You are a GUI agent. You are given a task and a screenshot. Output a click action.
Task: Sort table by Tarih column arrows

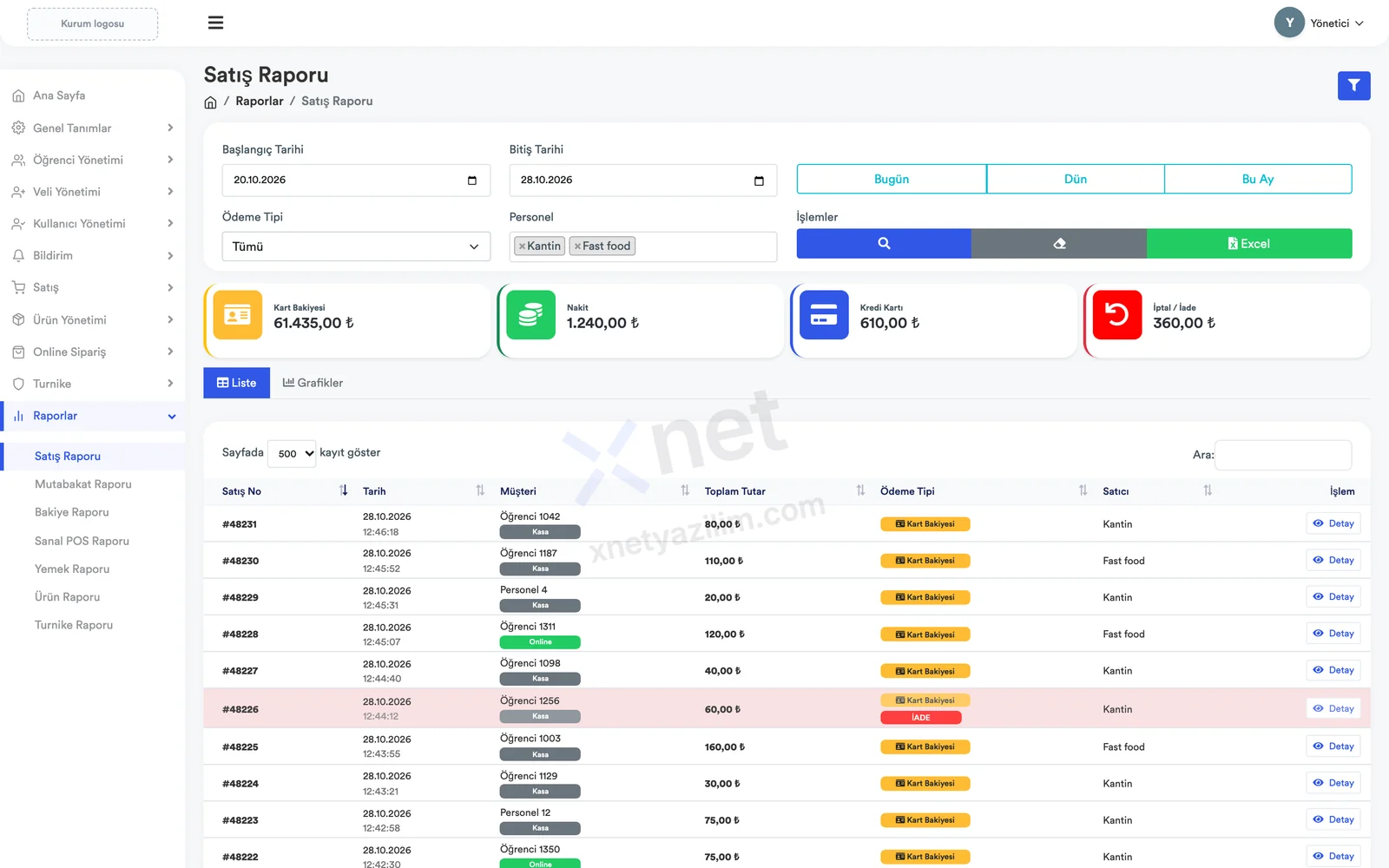480,491
